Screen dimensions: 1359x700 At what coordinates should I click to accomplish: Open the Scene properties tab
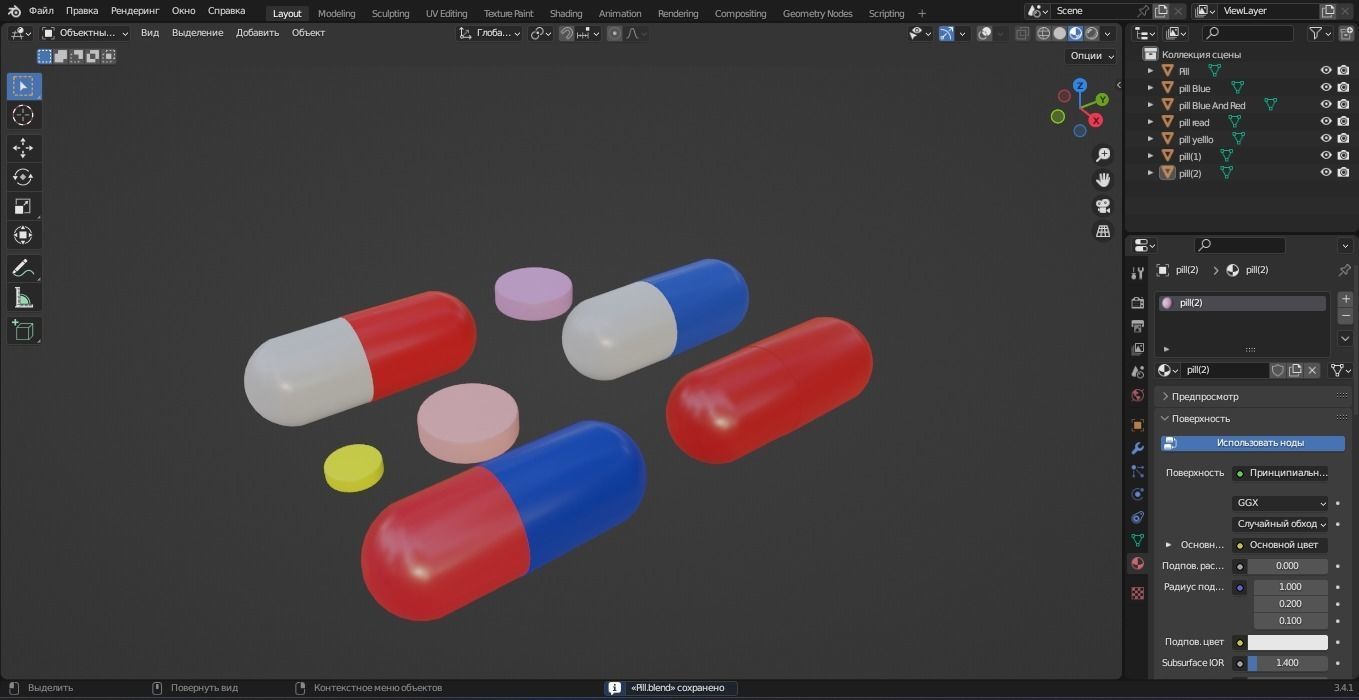click(x=1137, y=372)
